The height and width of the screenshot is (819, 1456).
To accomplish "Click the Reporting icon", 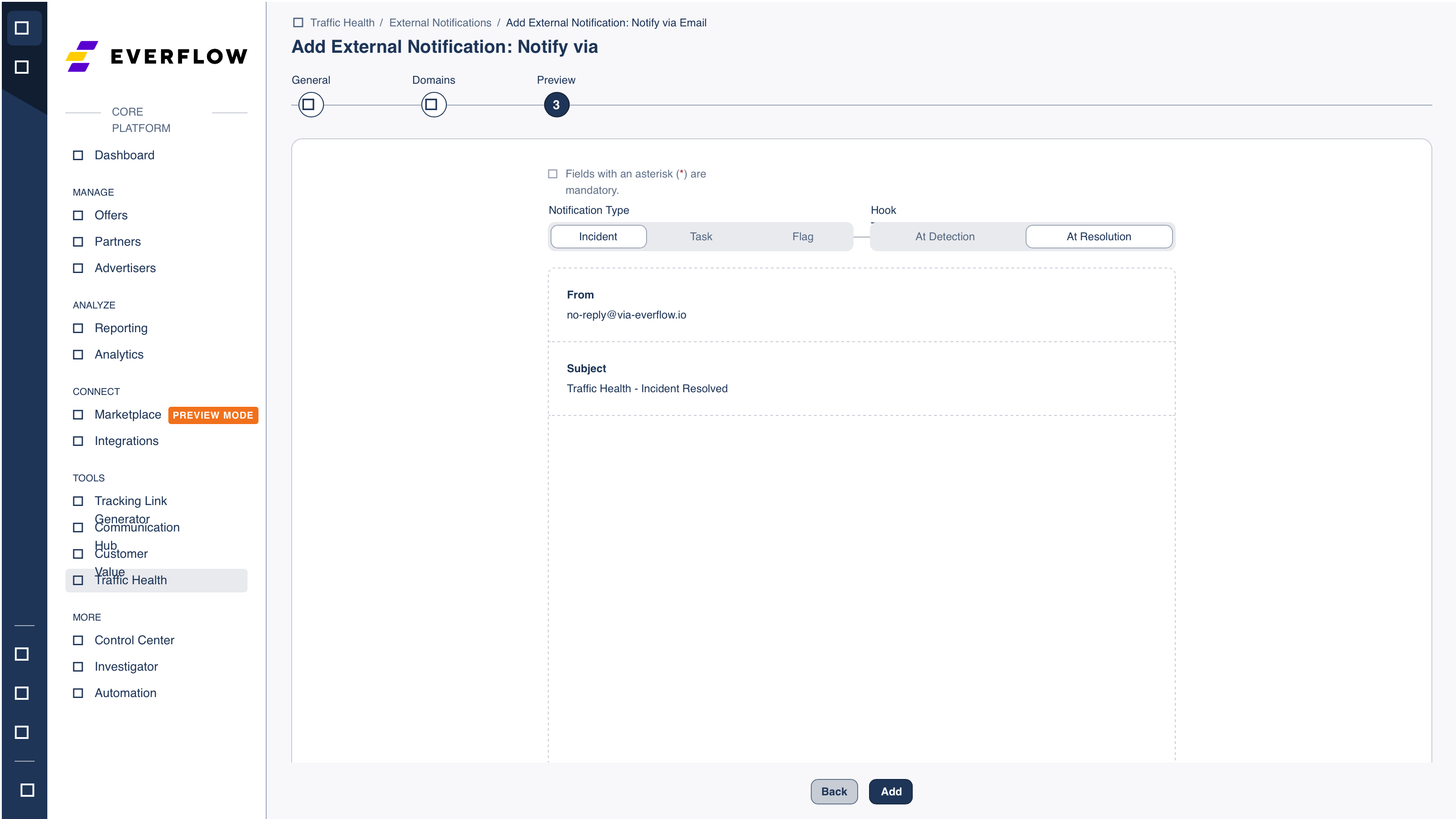I will pyautogui.click(x=78, y=329).
